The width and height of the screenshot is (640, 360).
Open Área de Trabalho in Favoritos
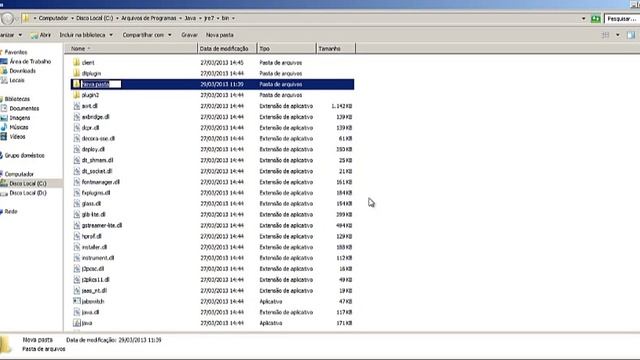tap(30, 62)
